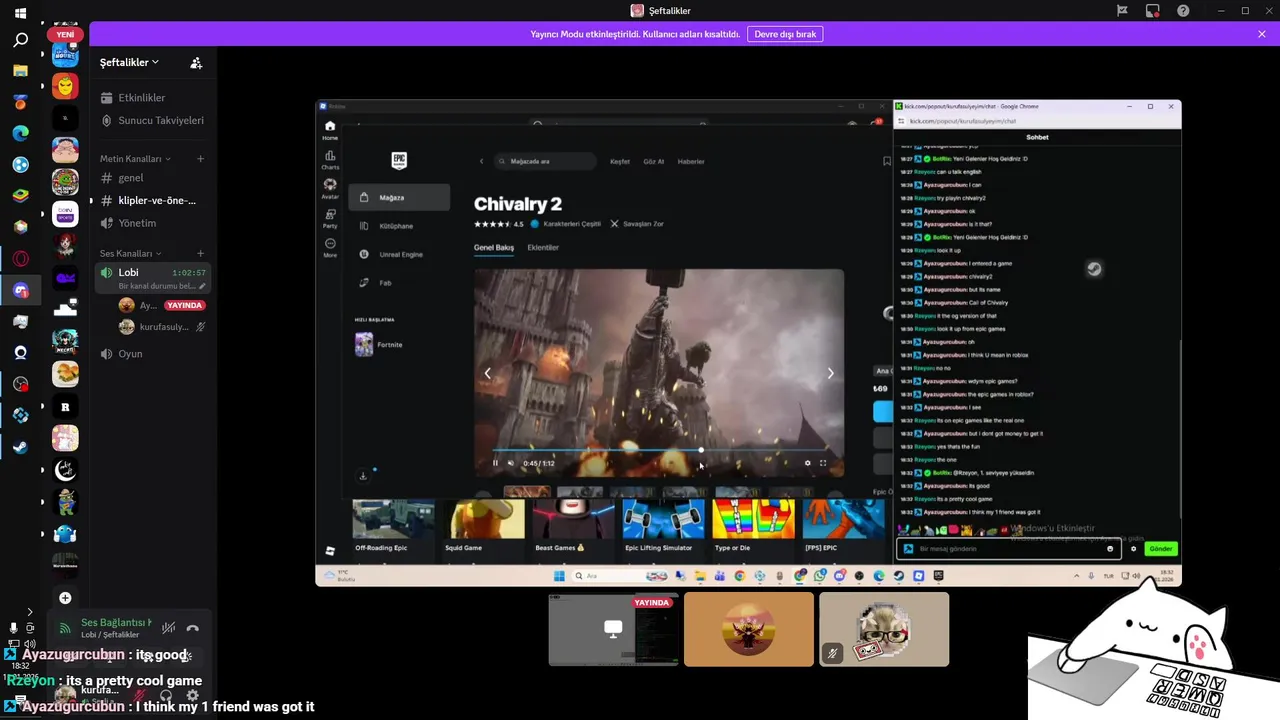Click the Epic launcher downloads icon

click(363, 476)
